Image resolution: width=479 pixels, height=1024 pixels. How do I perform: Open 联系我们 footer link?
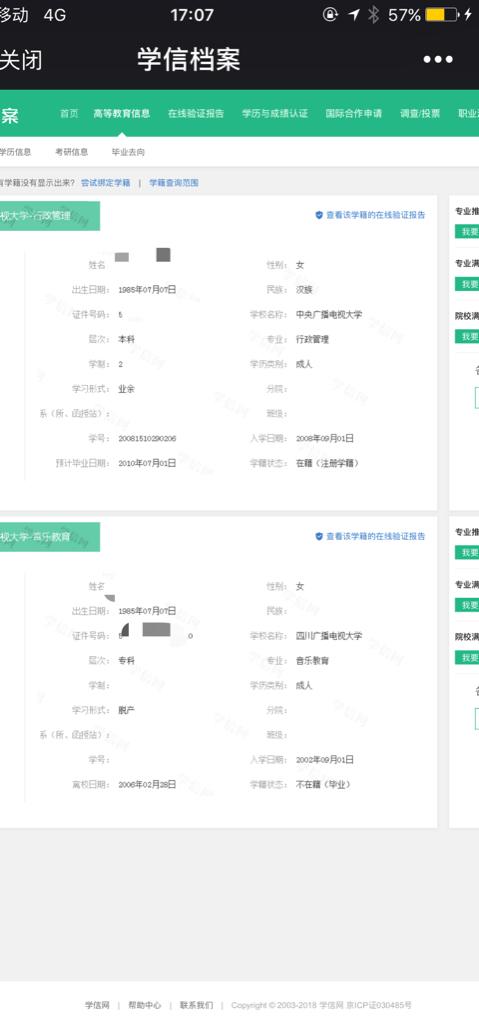[197, 1004]
